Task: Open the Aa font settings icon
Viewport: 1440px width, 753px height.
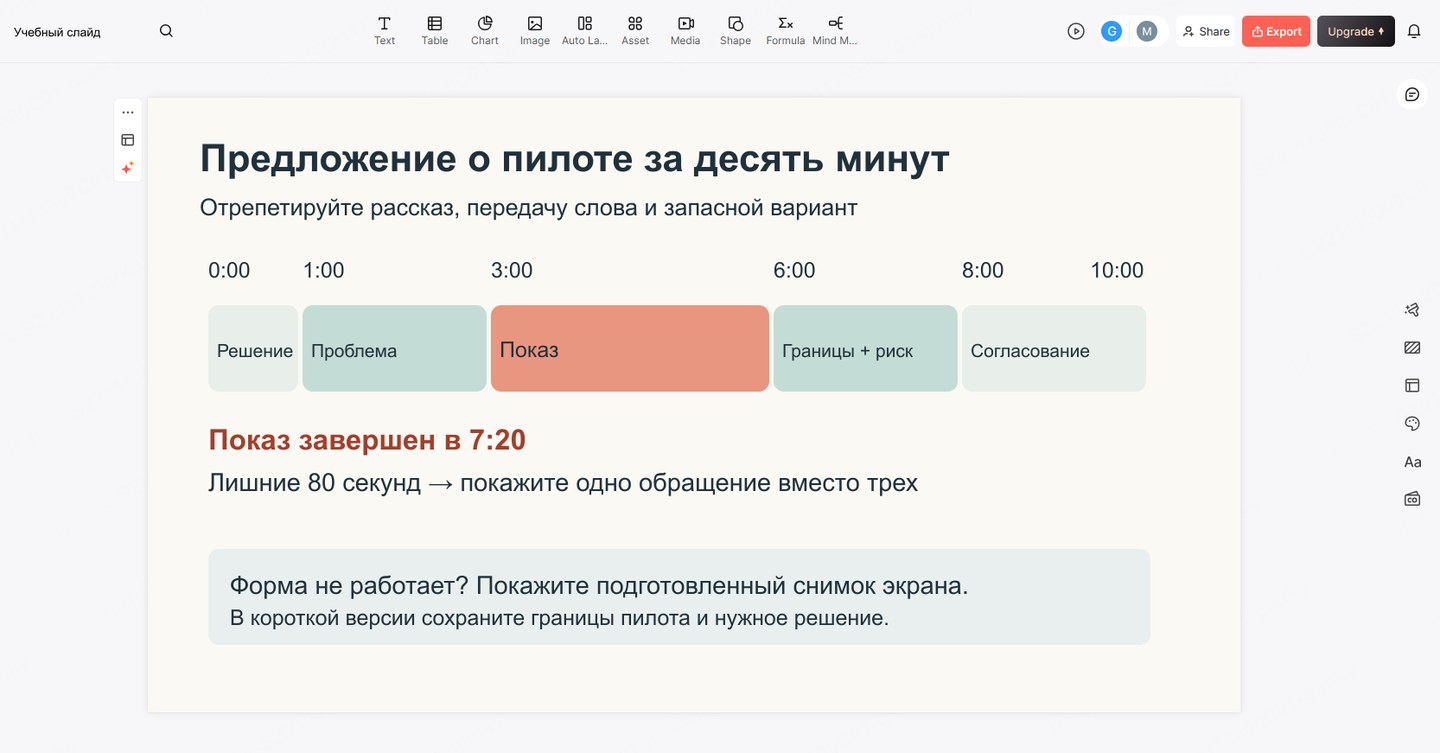Action: pyautogui.click(x=1412, y=461)
